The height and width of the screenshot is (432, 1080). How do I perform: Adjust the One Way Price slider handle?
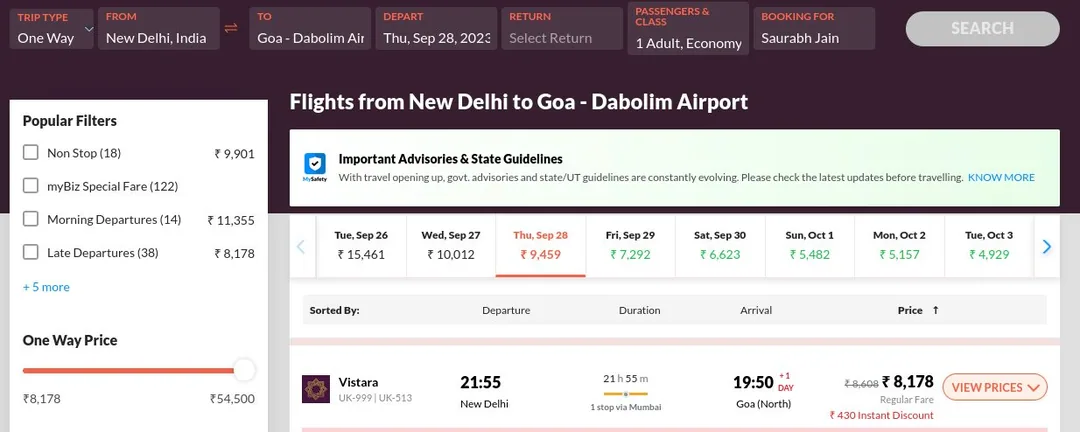244,370
